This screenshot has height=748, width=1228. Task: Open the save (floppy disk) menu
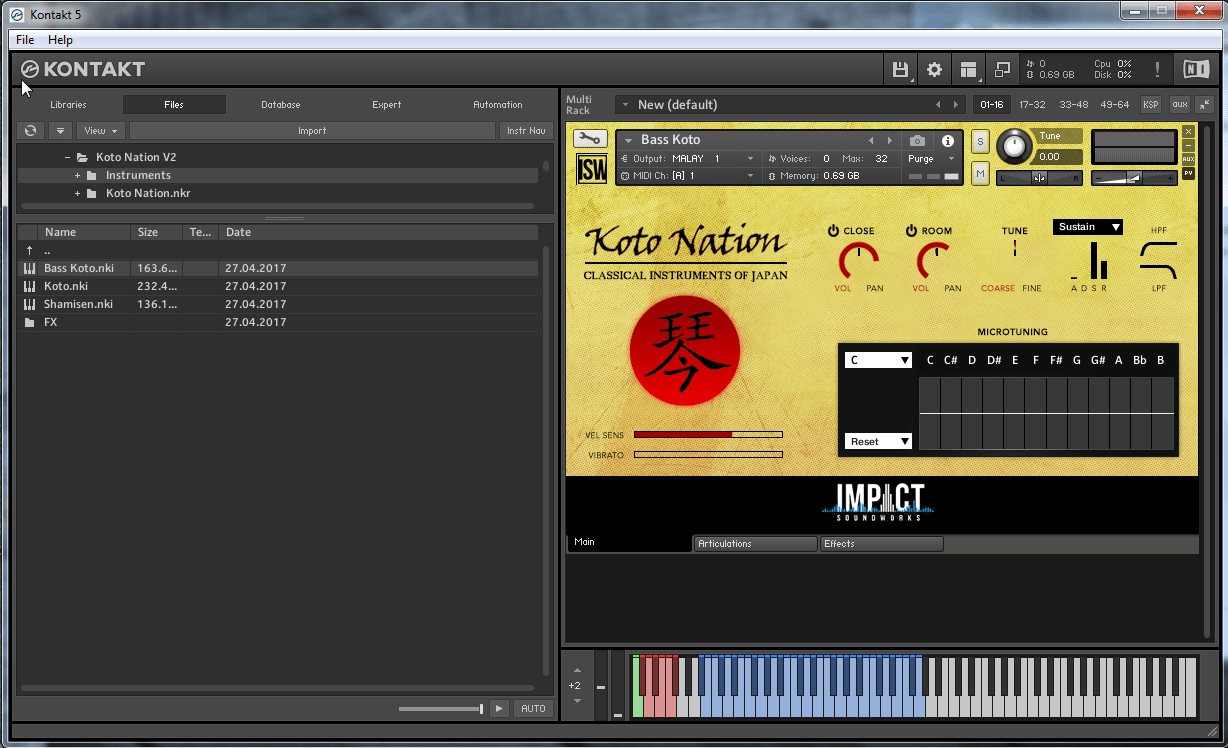click(901, 70)
